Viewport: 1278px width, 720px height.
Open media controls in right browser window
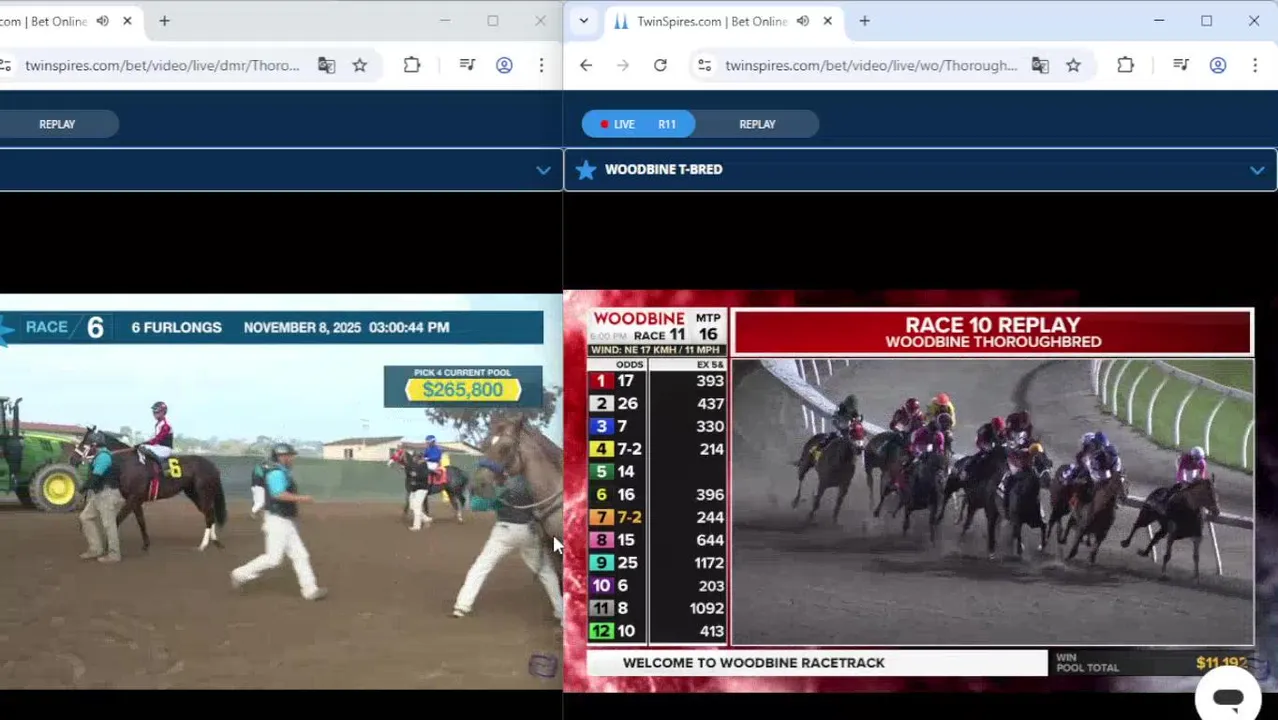(1181, 65)
